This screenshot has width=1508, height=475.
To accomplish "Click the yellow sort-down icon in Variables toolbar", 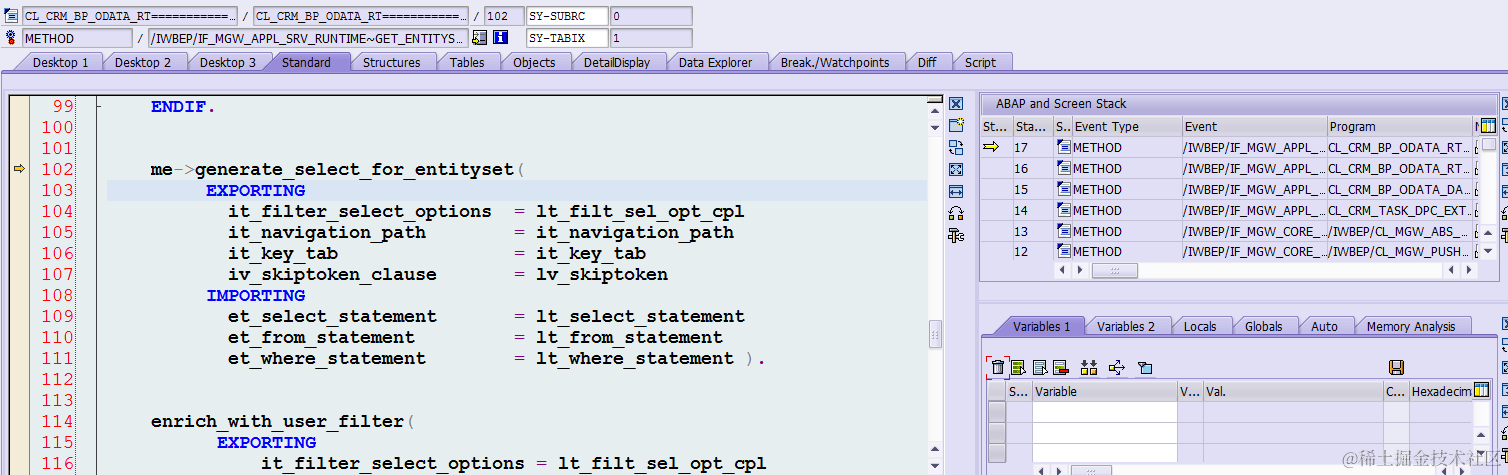I will click(1089, 367).
